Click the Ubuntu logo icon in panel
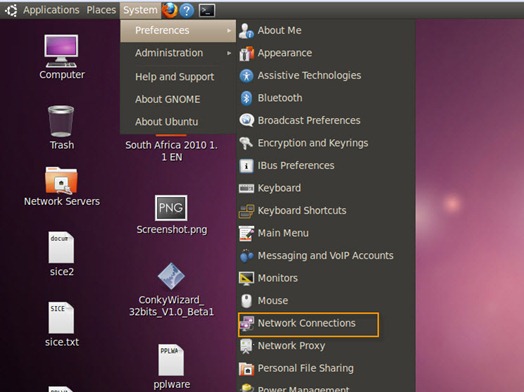Image resolution: width=524 pixels, height=392 pixels. (11, 10)
